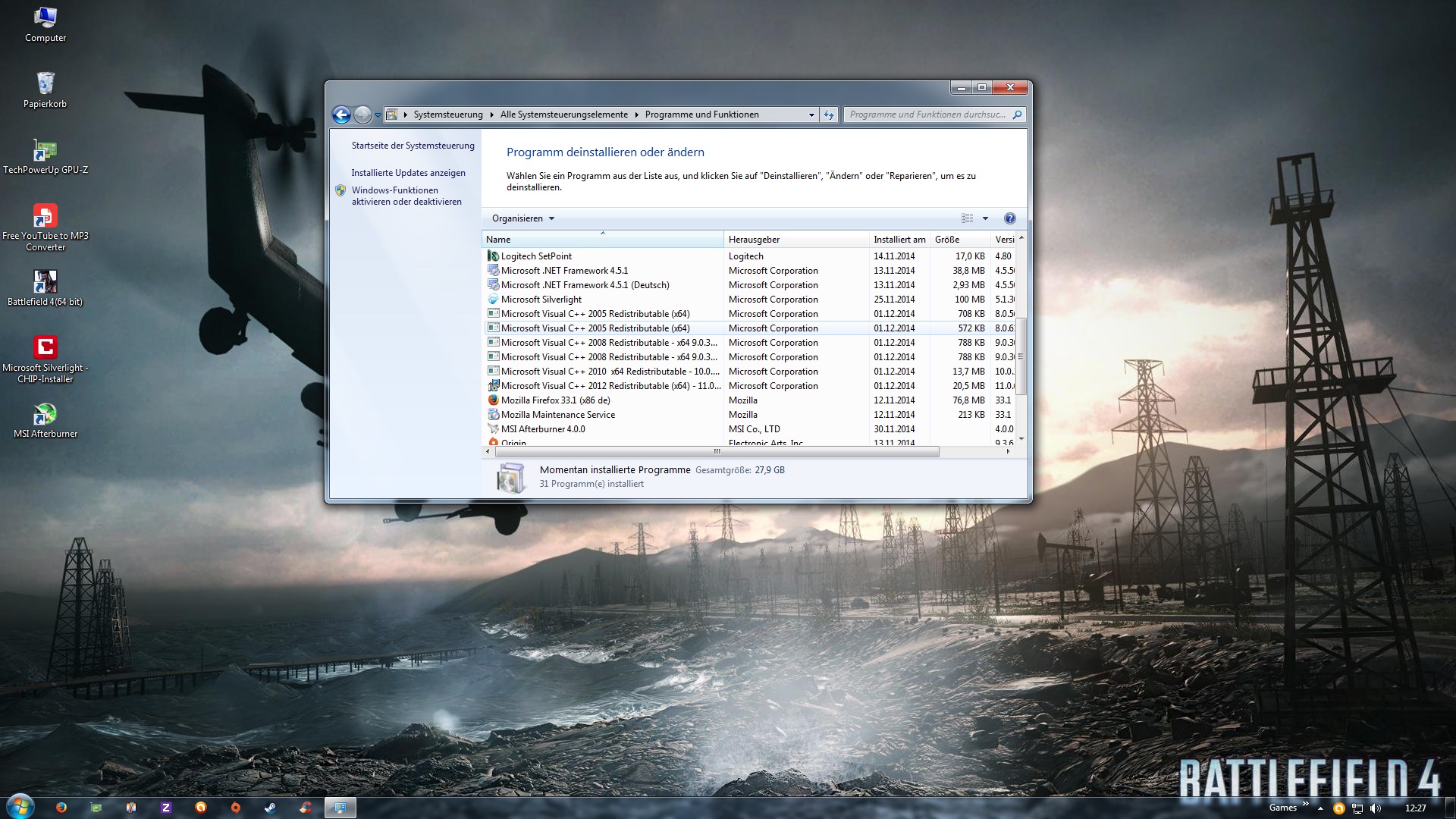Change the list view layout icon

pyautogui.click(x=968, y=218)
